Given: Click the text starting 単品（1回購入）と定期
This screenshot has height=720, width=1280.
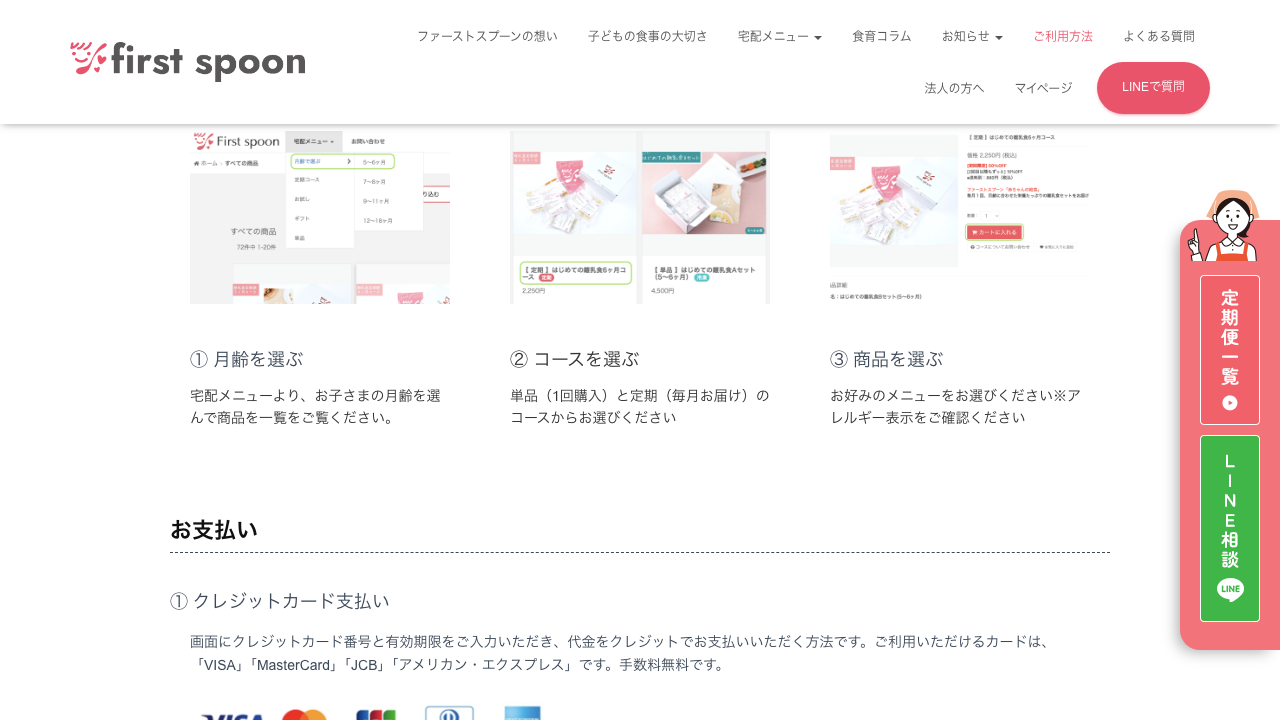Looking at the screenshot, I should coord(640,406).
